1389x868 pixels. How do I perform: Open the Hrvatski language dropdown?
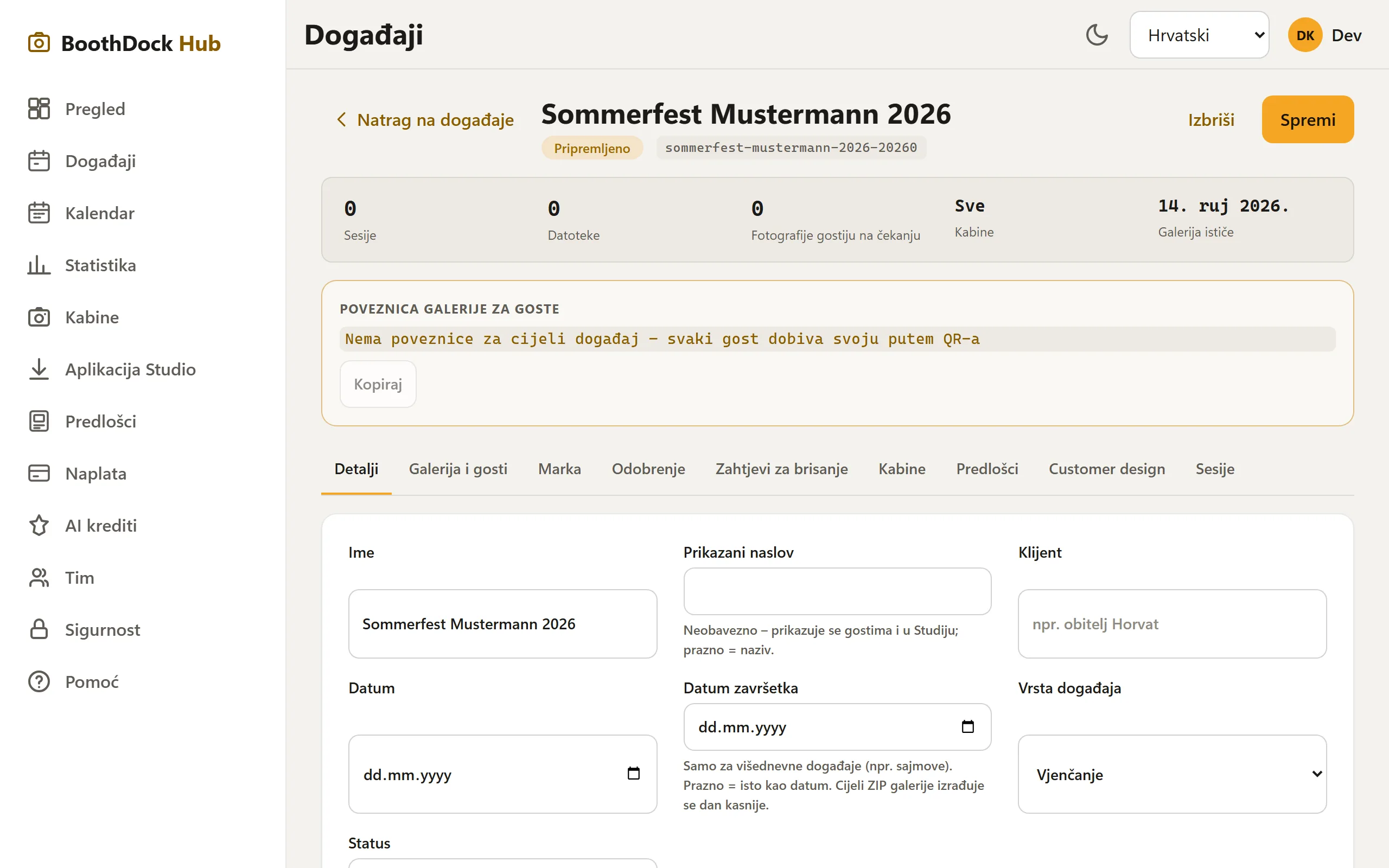[x=1199, y=35]
